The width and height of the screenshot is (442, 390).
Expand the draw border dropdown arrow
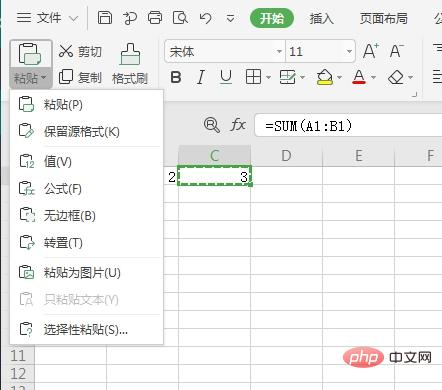coord(303,78)
